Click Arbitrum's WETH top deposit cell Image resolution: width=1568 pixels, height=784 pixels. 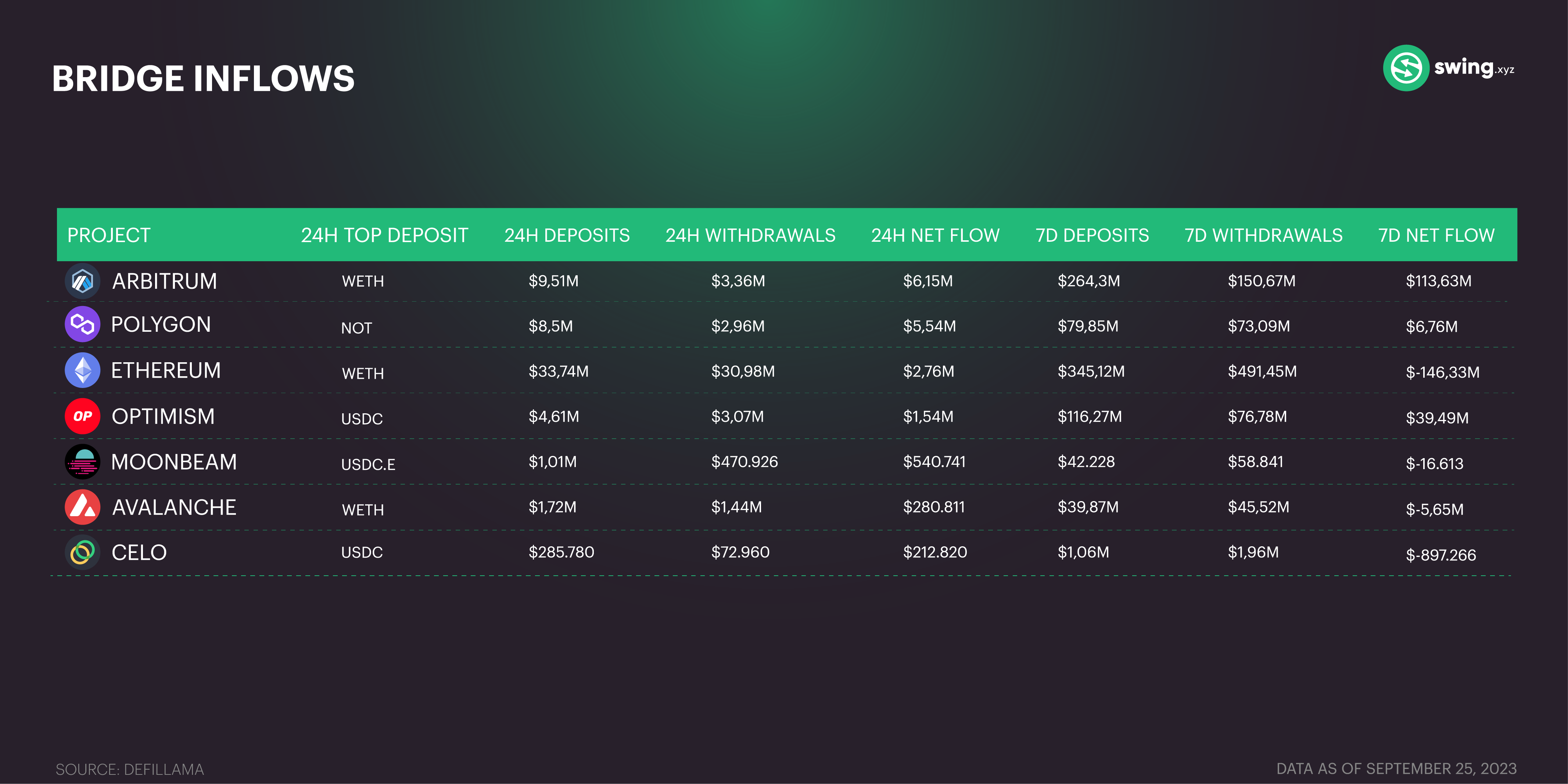pos(363,281)
